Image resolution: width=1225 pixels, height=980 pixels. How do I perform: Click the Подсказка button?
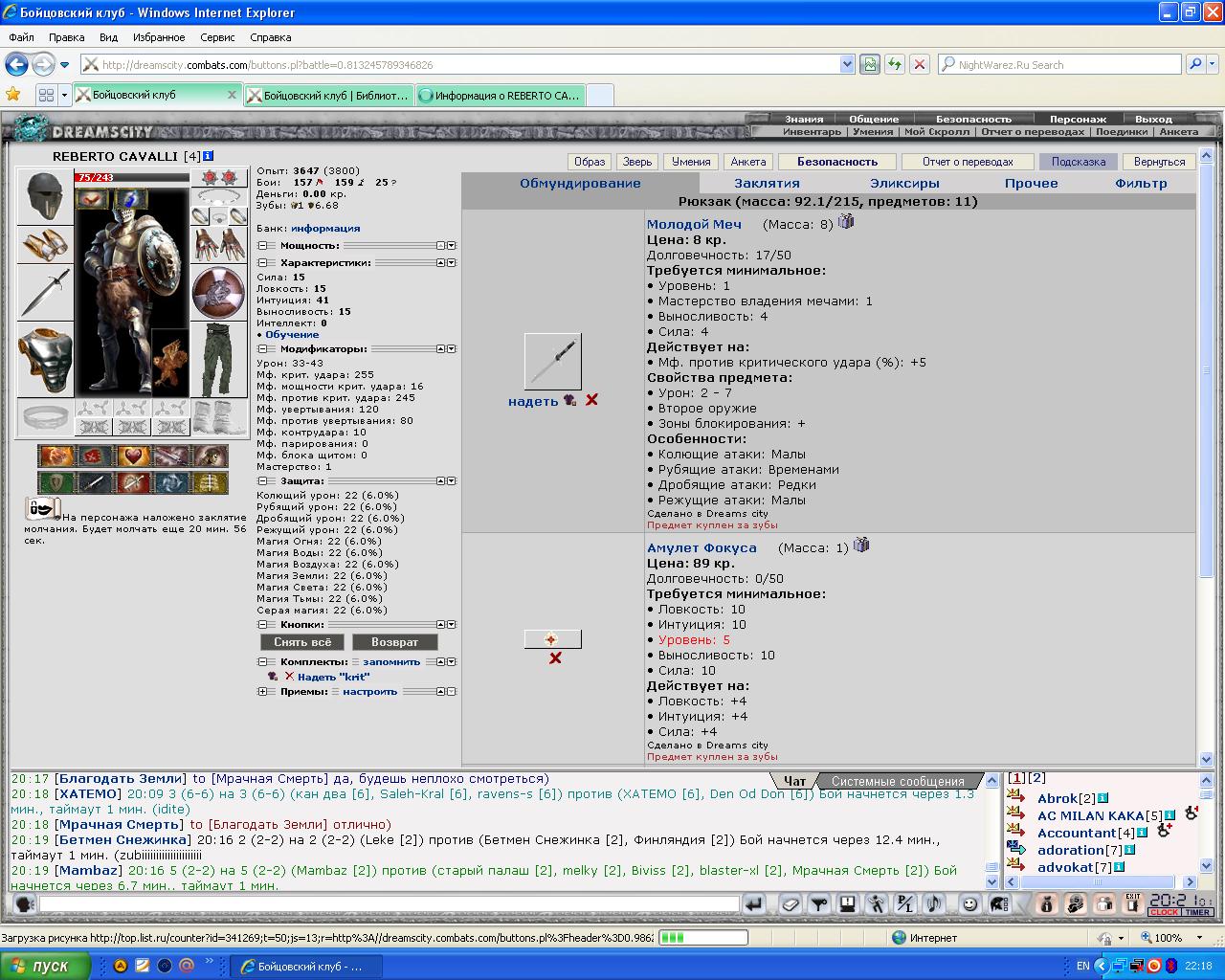point(1078,162)
